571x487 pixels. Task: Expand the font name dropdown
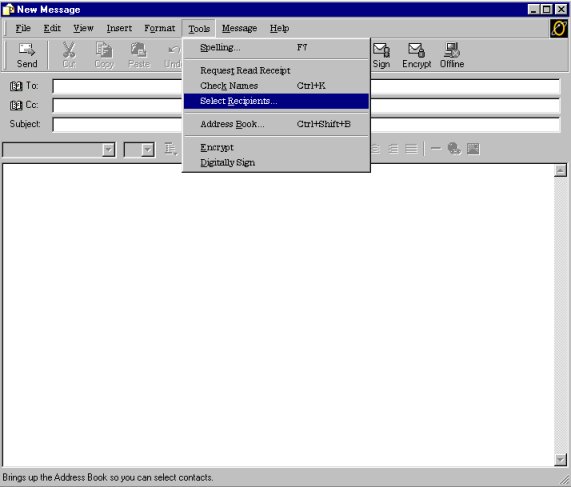point(109,150)
